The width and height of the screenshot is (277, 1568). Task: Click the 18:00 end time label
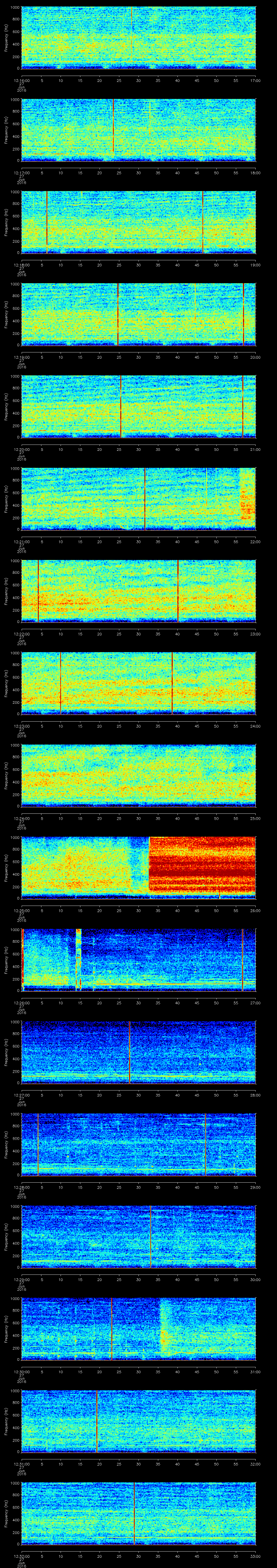click(256, 173)
